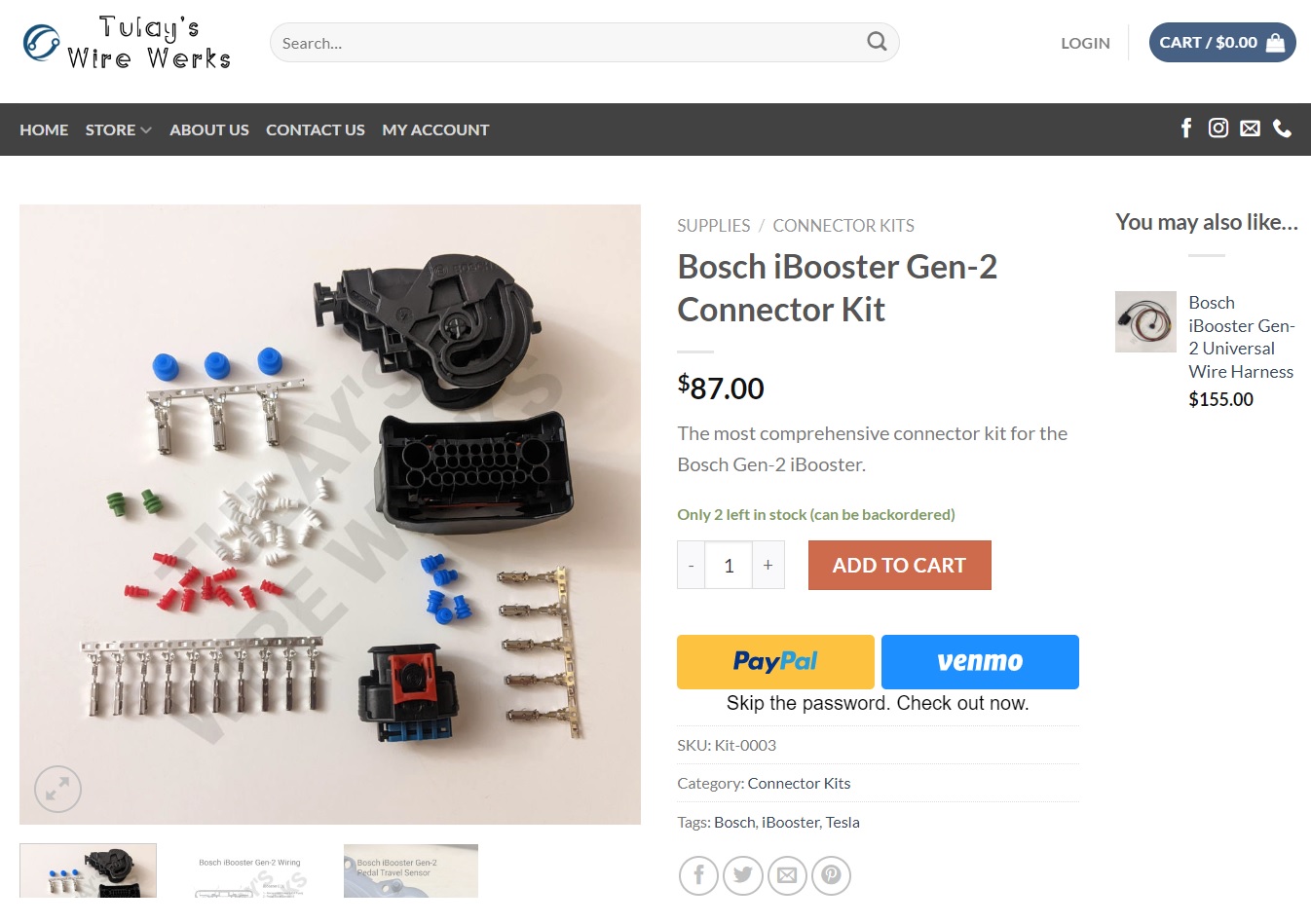This screenshot has width=1311, height=924.
Task: Pay with the PayPal button
Action: pyautogui.click(x=775, y=662)
